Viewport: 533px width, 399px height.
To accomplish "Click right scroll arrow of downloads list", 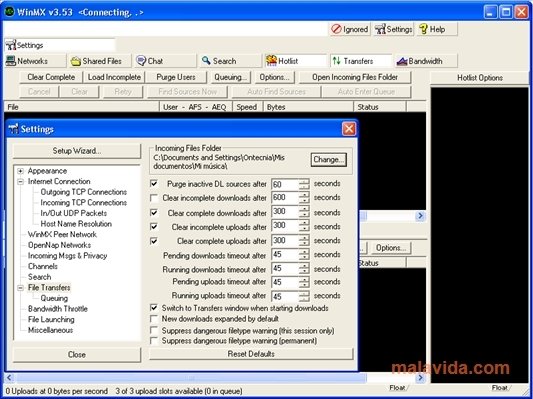I will coord(420,215).
